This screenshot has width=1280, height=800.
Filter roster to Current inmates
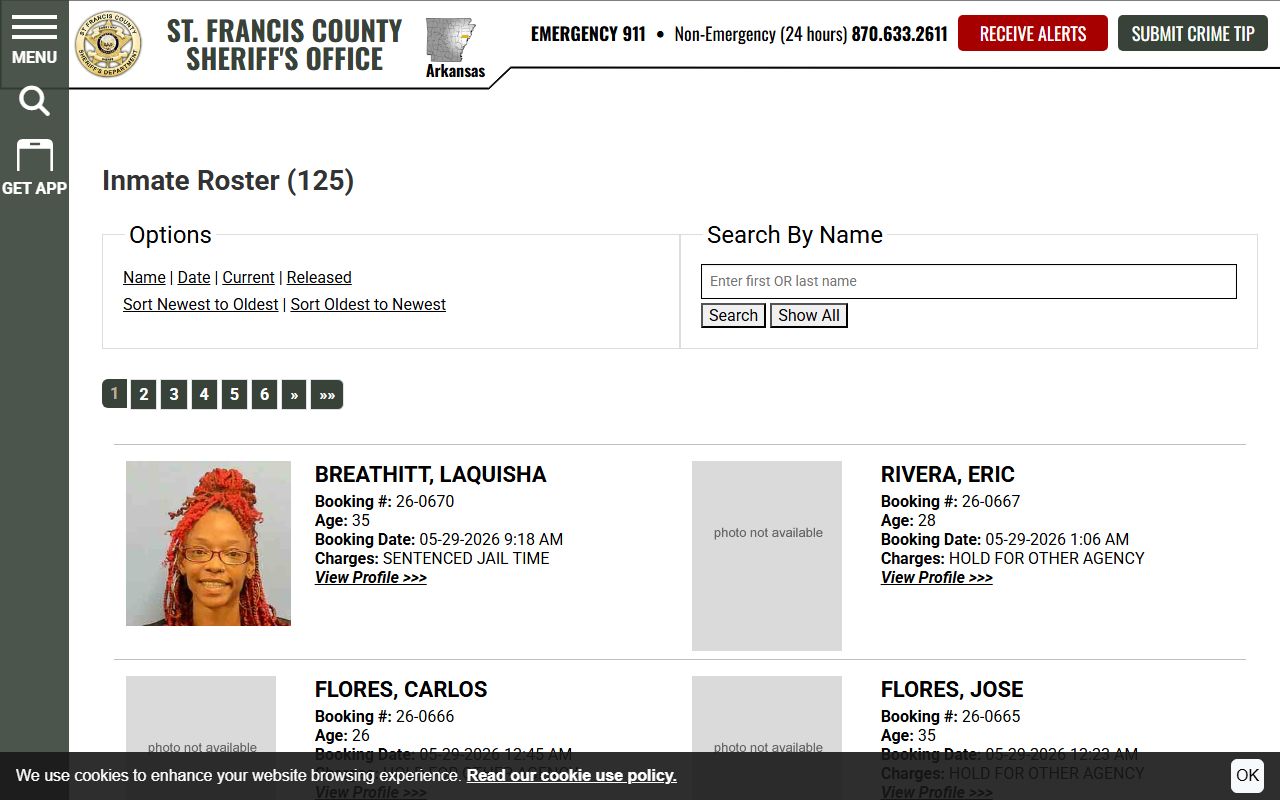[x=248, y=277]
